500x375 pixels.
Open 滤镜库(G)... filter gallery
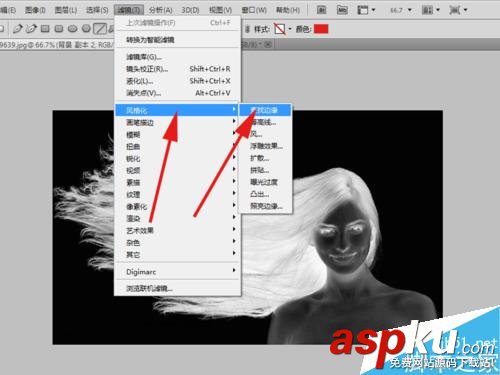[178, 57]
